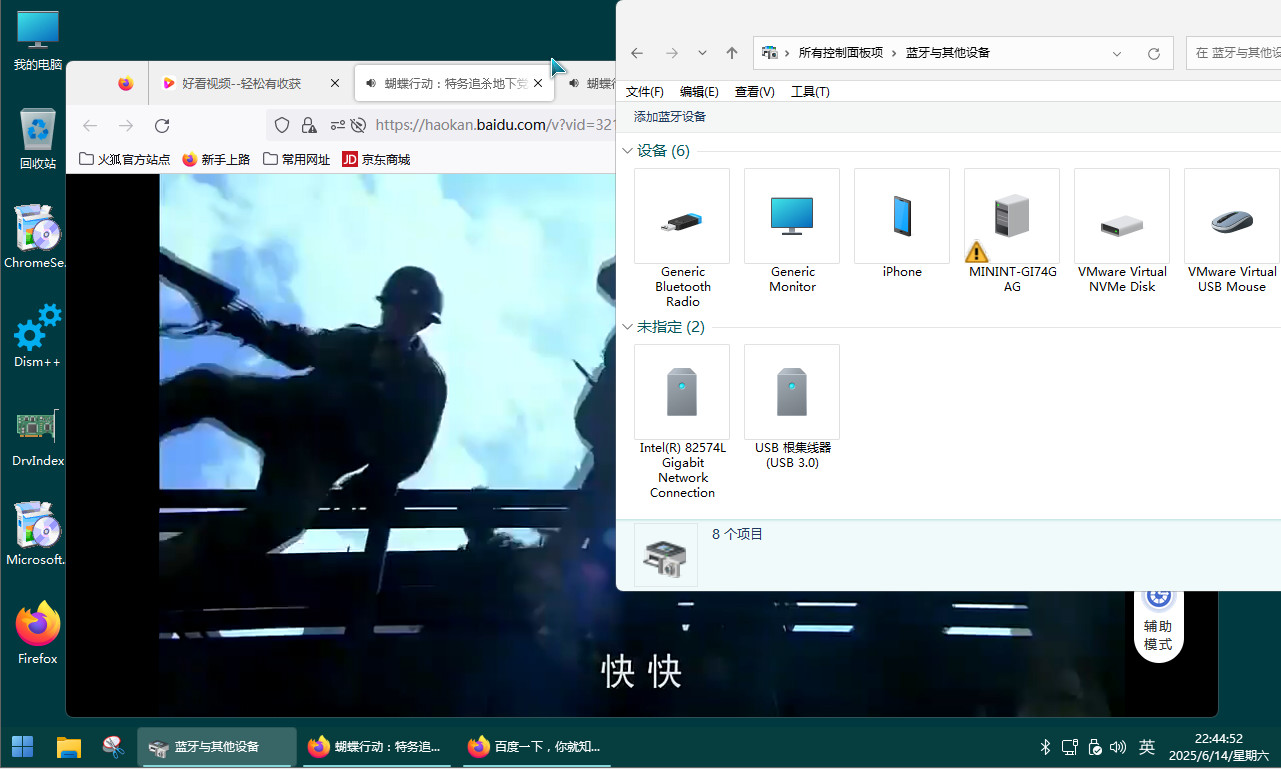The image size is (1281, 769).
Task: Select the Generic Bluetooth Radio device
Action: [682, 238]
